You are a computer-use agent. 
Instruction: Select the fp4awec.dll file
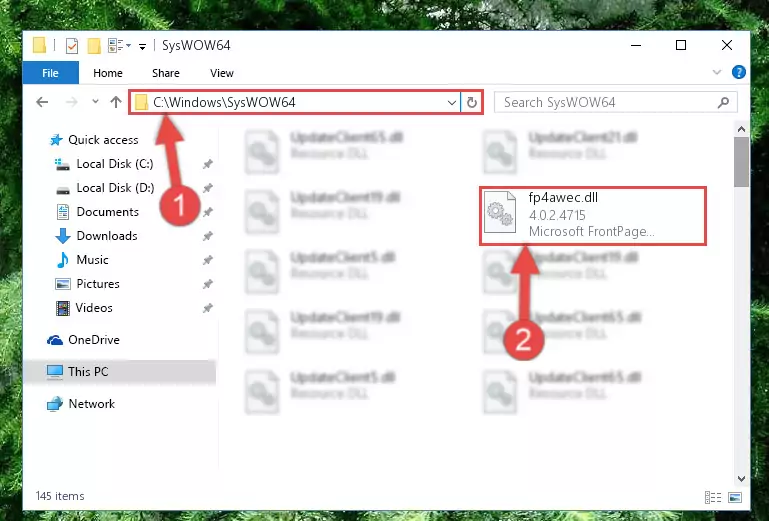tap(593, 215)
